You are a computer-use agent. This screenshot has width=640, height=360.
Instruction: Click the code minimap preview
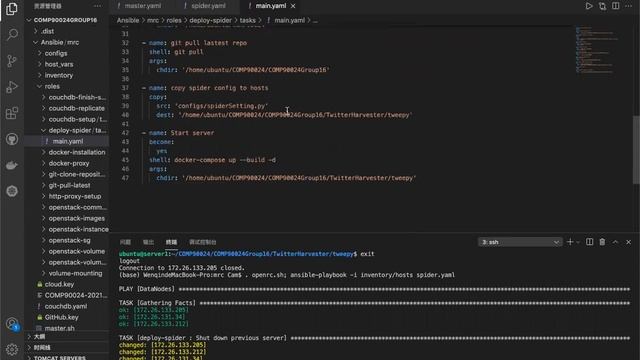click(596, 50)
